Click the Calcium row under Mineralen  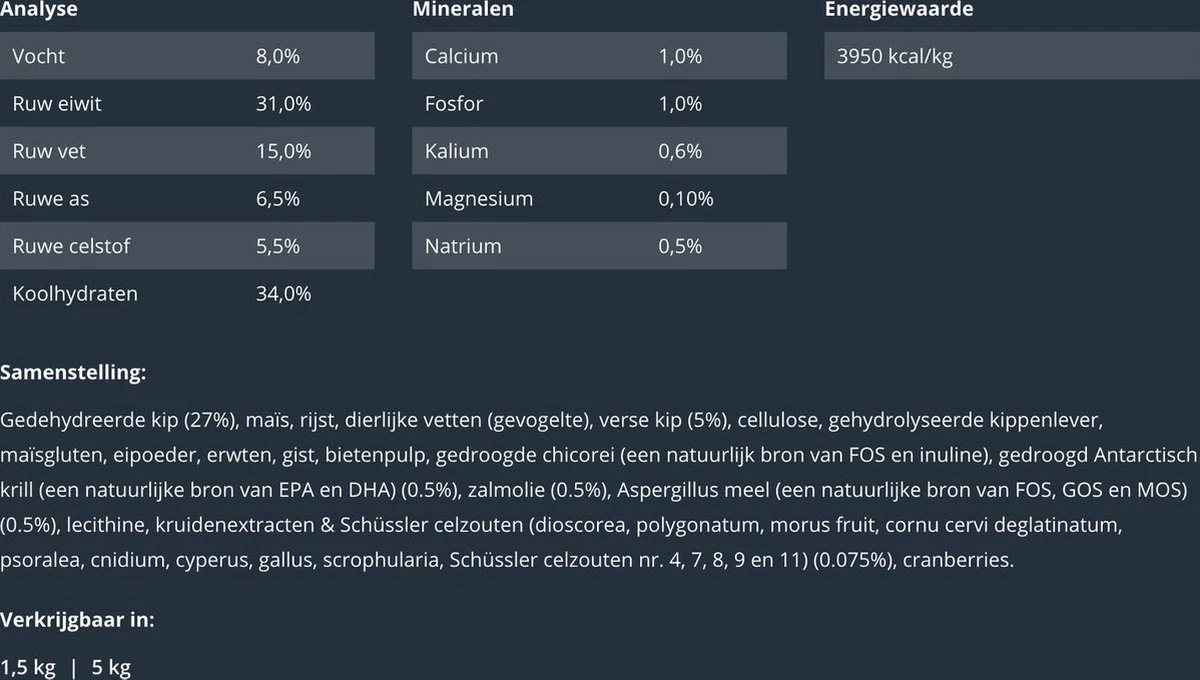(x=599, y=56)
